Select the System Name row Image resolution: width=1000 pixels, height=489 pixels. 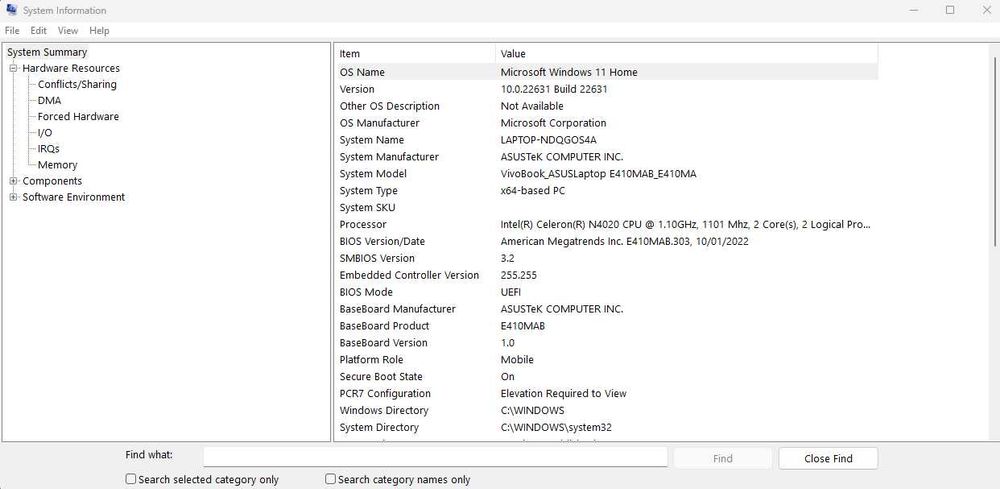coord(607,140)
